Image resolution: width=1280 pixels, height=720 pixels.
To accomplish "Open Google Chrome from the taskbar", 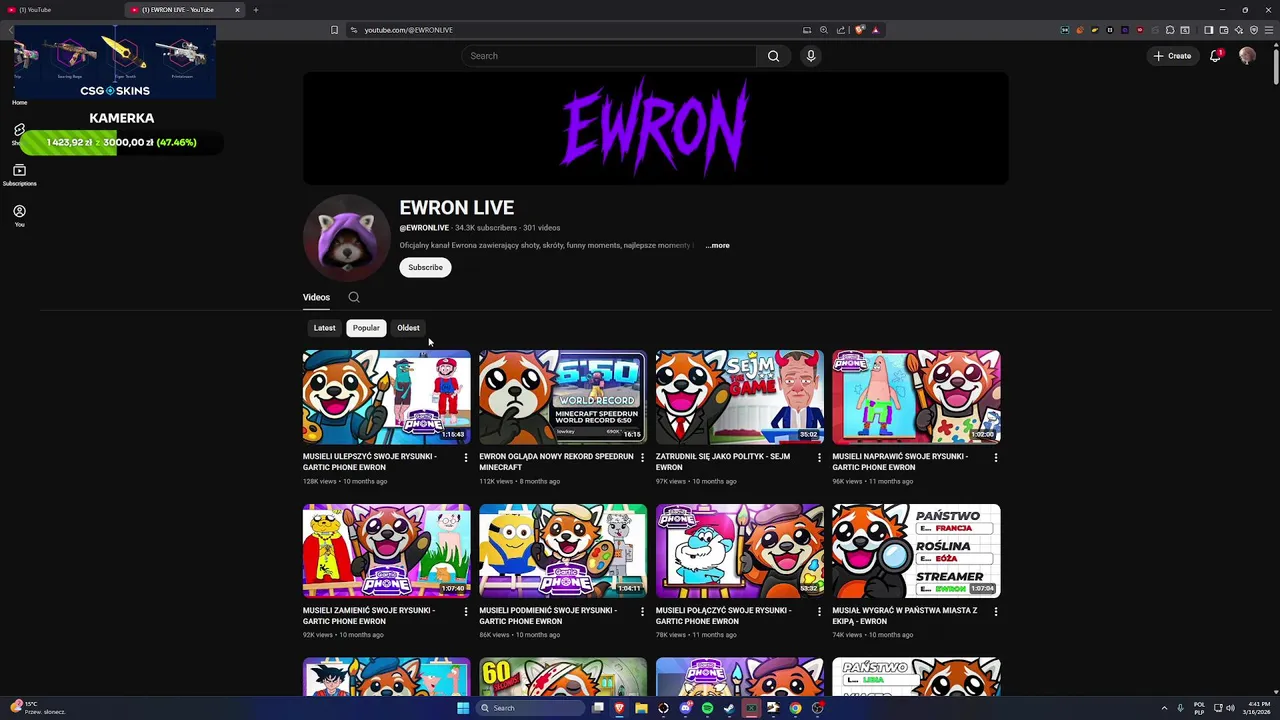I will point(795,708).
